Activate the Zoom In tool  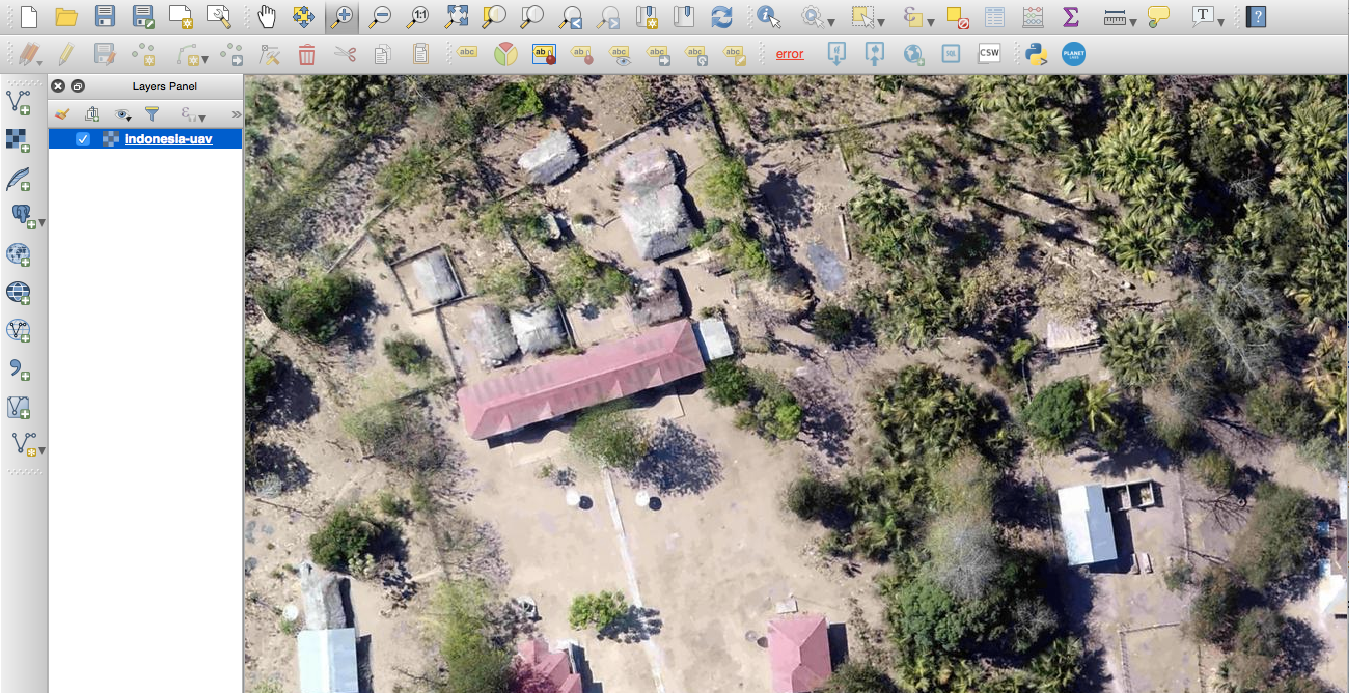tap(343, 17)
